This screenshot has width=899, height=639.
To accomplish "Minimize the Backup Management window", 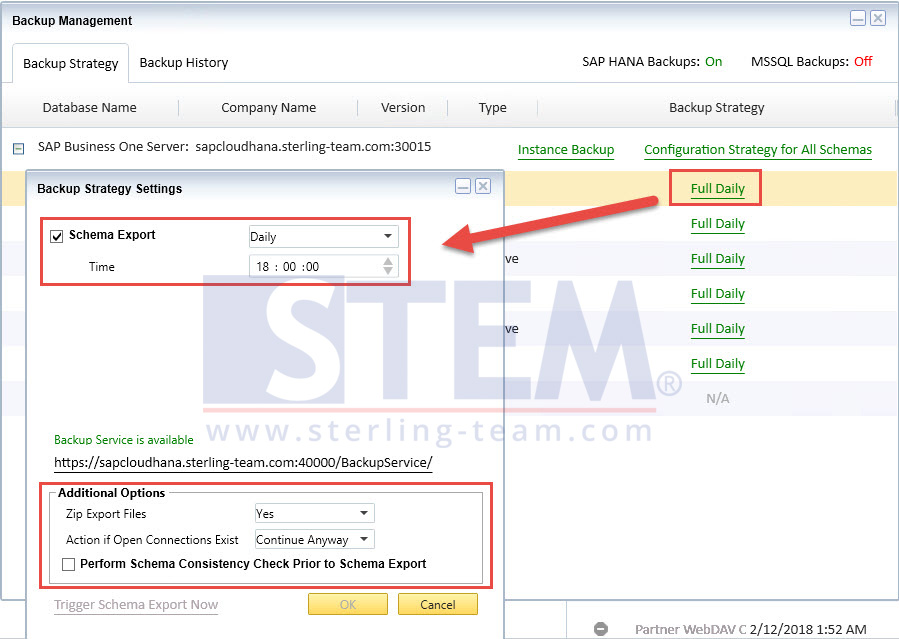I will (858, 19).
